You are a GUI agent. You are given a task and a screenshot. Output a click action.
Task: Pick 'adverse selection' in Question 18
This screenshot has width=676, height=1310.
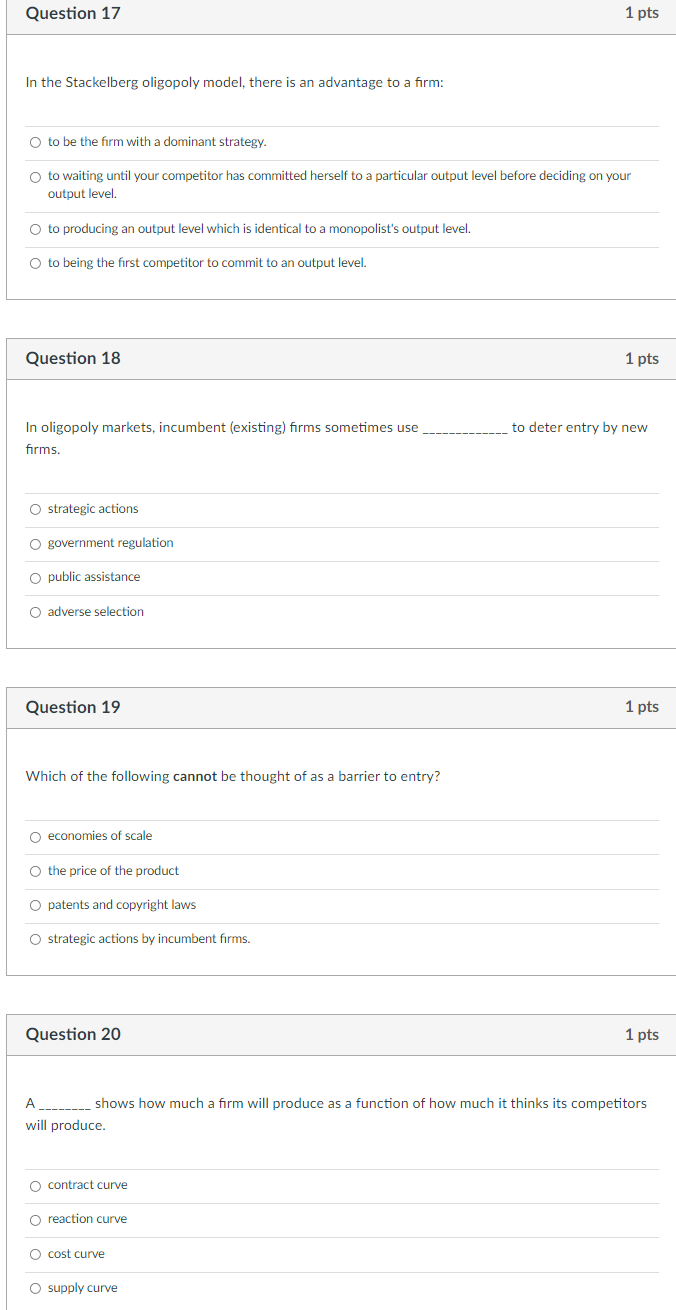coord(35,611)
